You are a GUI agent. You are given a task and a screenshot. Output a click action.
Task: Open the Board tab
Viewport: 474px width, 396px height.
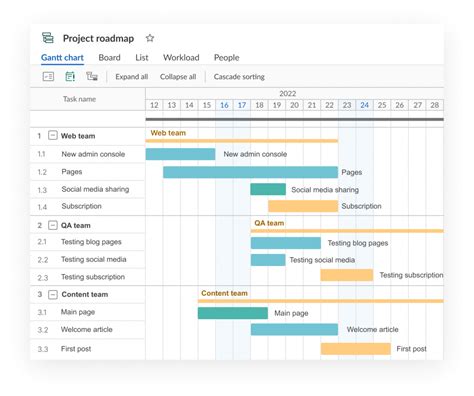(x=109, y=58)
